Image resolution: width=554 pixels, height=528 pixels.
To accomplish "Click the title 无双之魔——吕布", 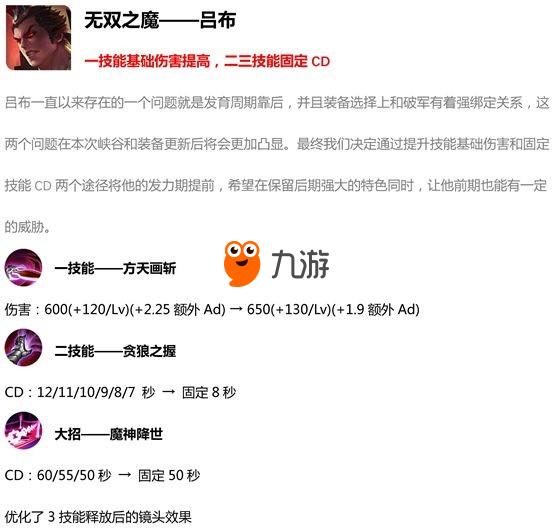I will pyautogui.click(x=160, y=20).
